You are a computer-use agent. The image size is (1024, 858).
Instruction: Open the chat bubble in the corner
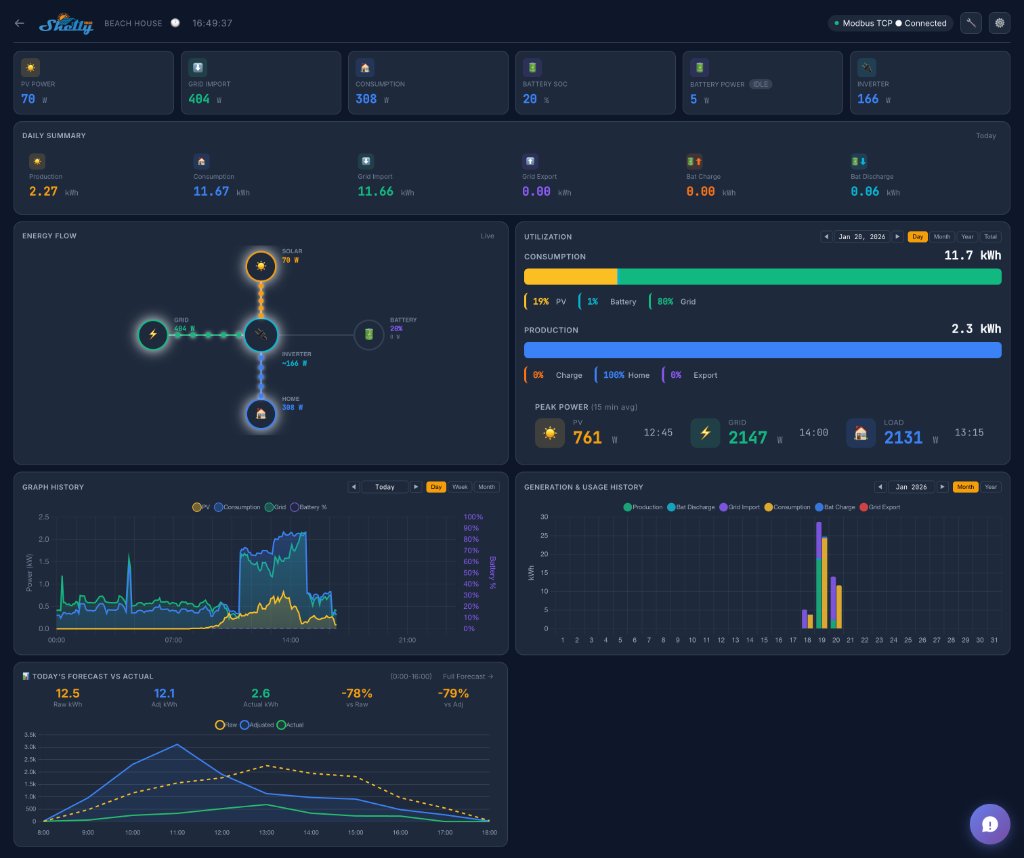[x=989, y=824]
